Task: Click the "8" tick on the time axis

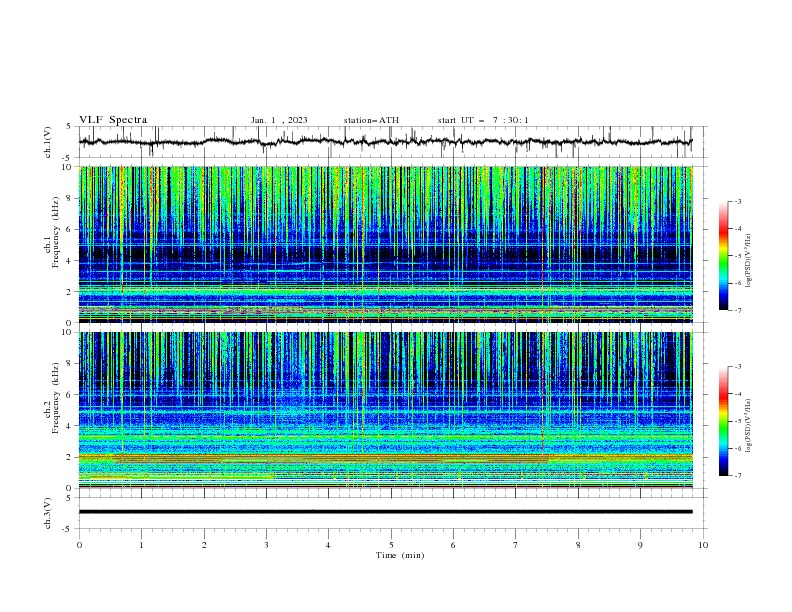Action: tap(578, 545)
